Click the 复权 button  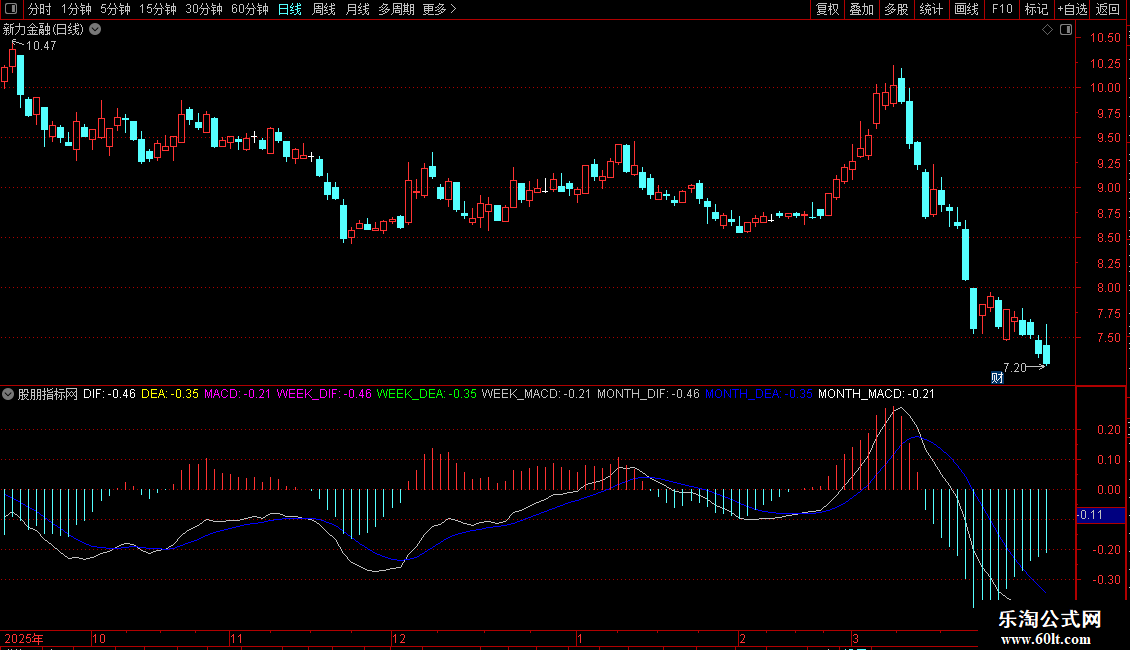click(x=827, y=9)
